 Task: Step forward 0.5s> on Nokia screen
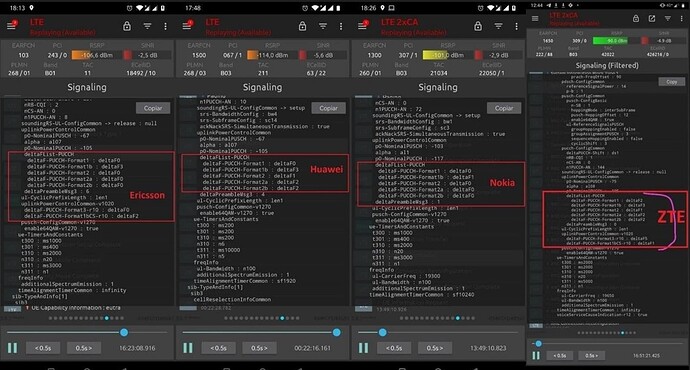coord(435,348)
